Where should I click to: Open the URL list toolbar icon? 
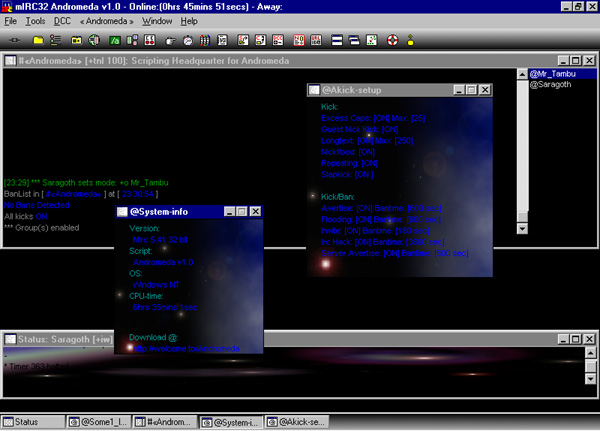click(316, 40)
